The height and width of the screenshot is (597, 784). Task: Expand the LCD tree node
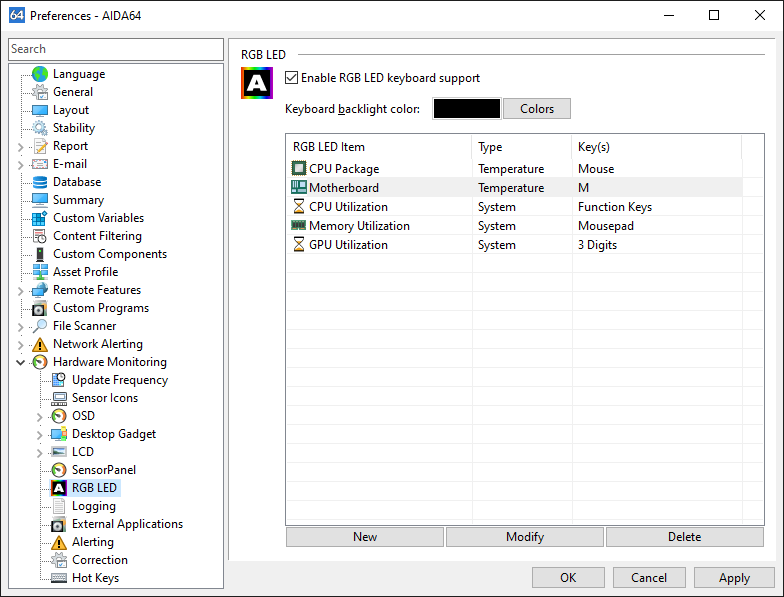point(40,453)
